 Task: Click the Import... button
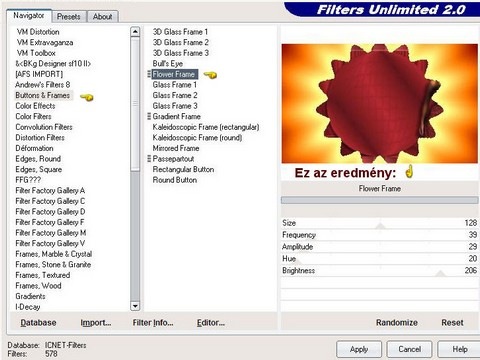click(96, 323)
